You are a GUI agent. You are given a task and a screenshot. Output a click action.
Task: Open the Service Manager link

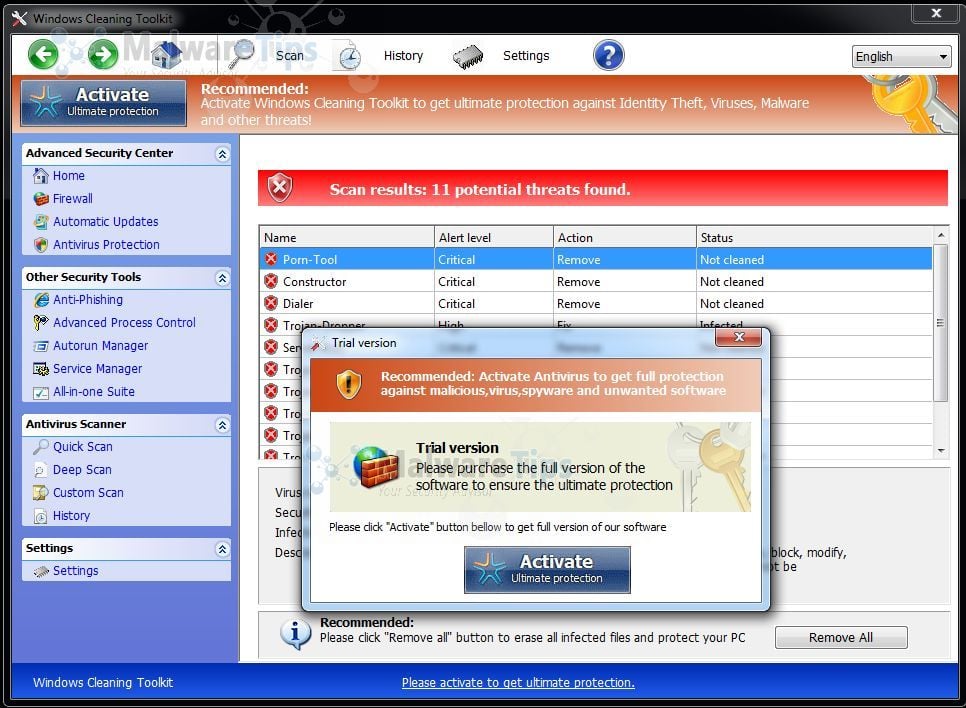coord(97,368)
